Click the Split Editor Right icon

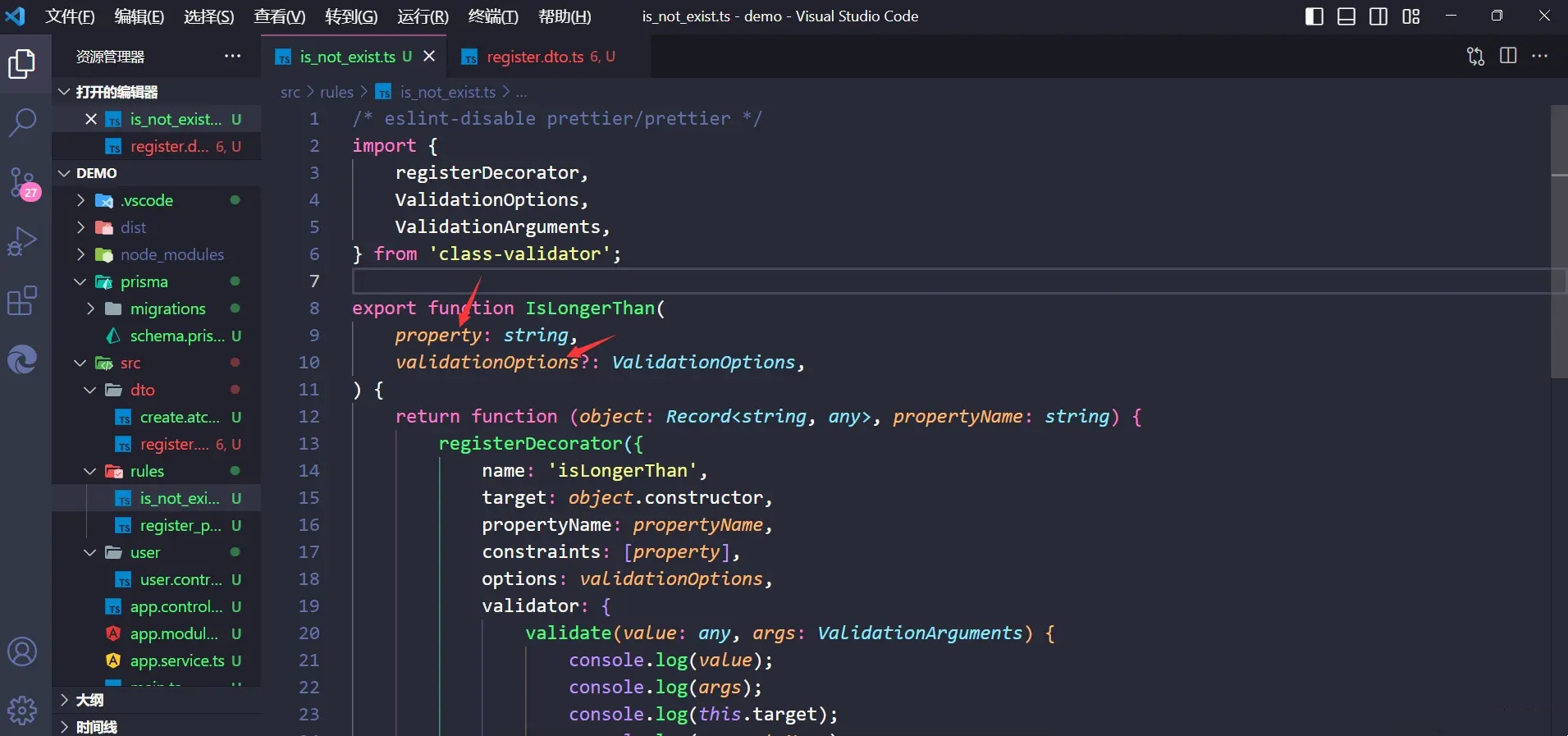click(x=1508, y=56)
